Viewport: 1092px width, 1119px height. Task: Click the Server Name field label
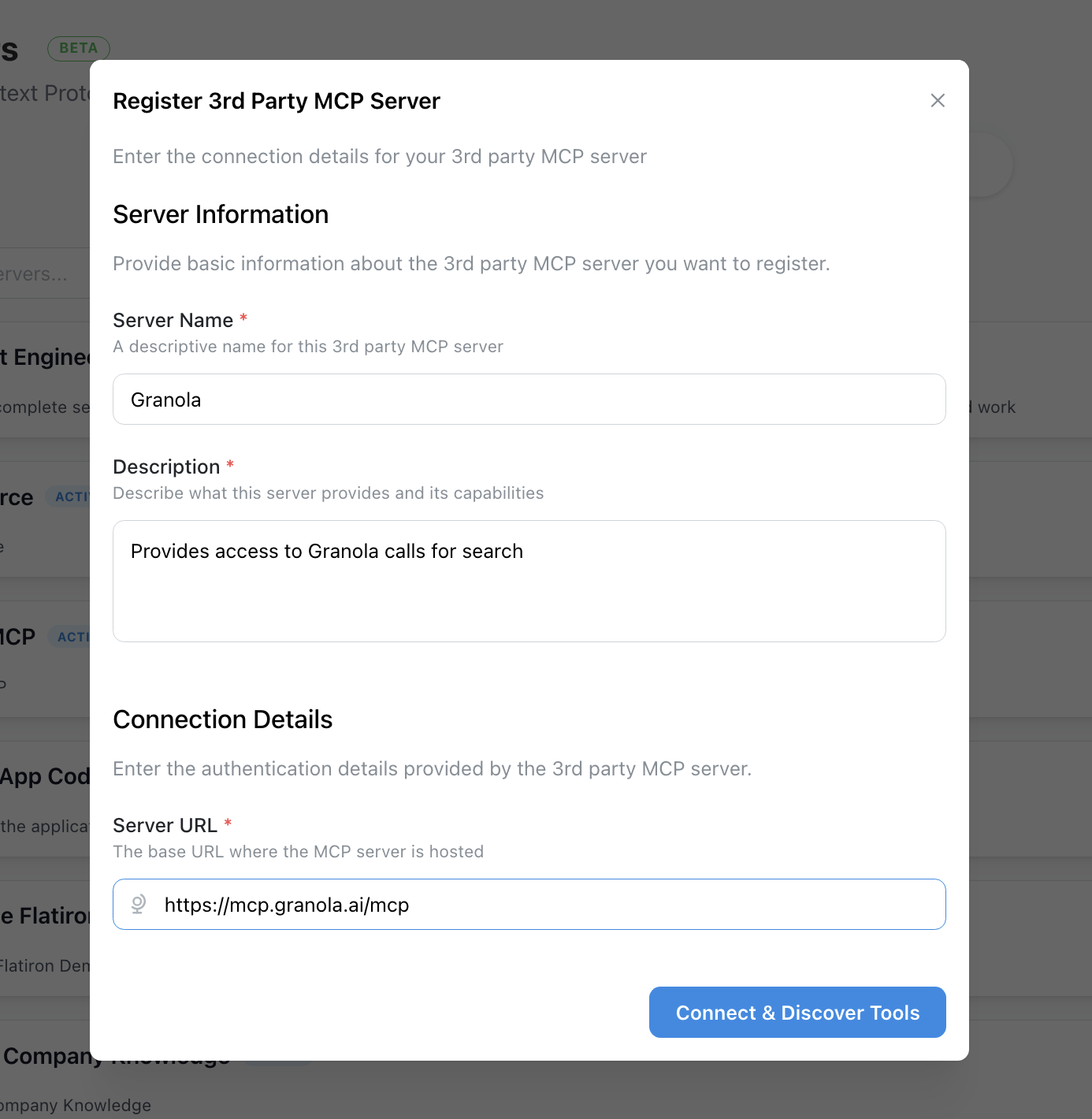[173, 321]
